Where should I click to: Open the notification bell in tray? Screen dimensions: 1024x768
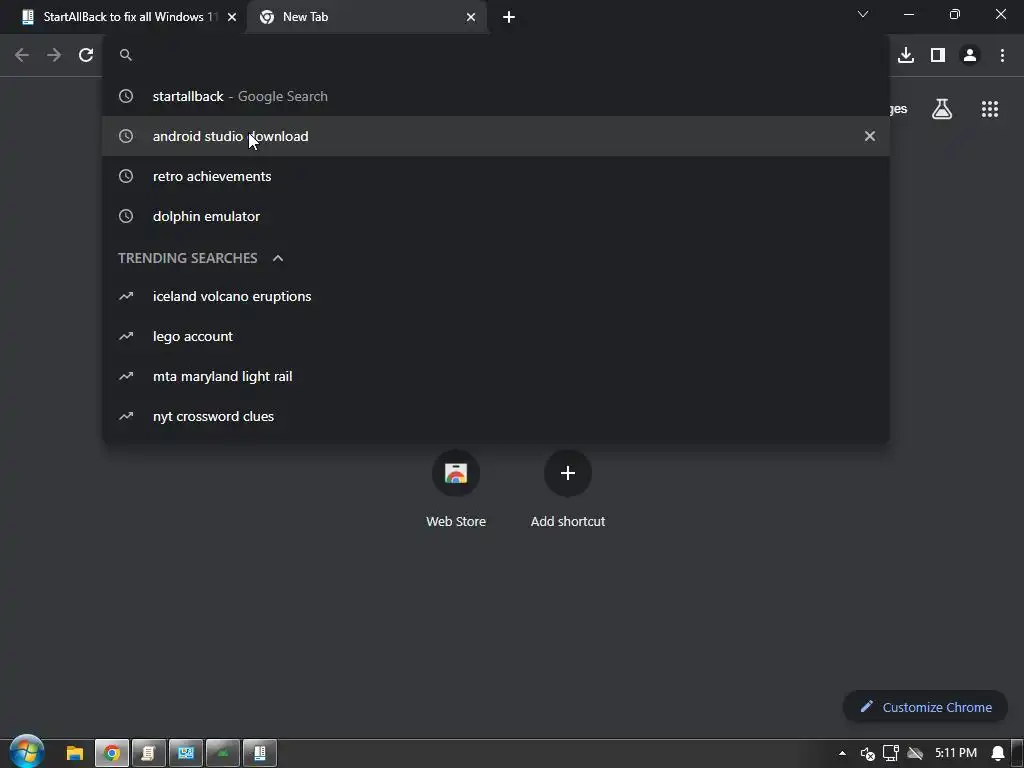coord(998,753)
